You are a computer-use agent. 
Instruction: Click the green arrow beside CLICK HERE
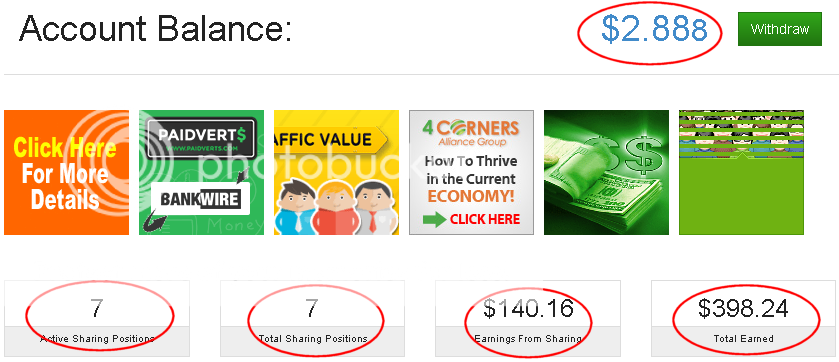coord(434,220)
